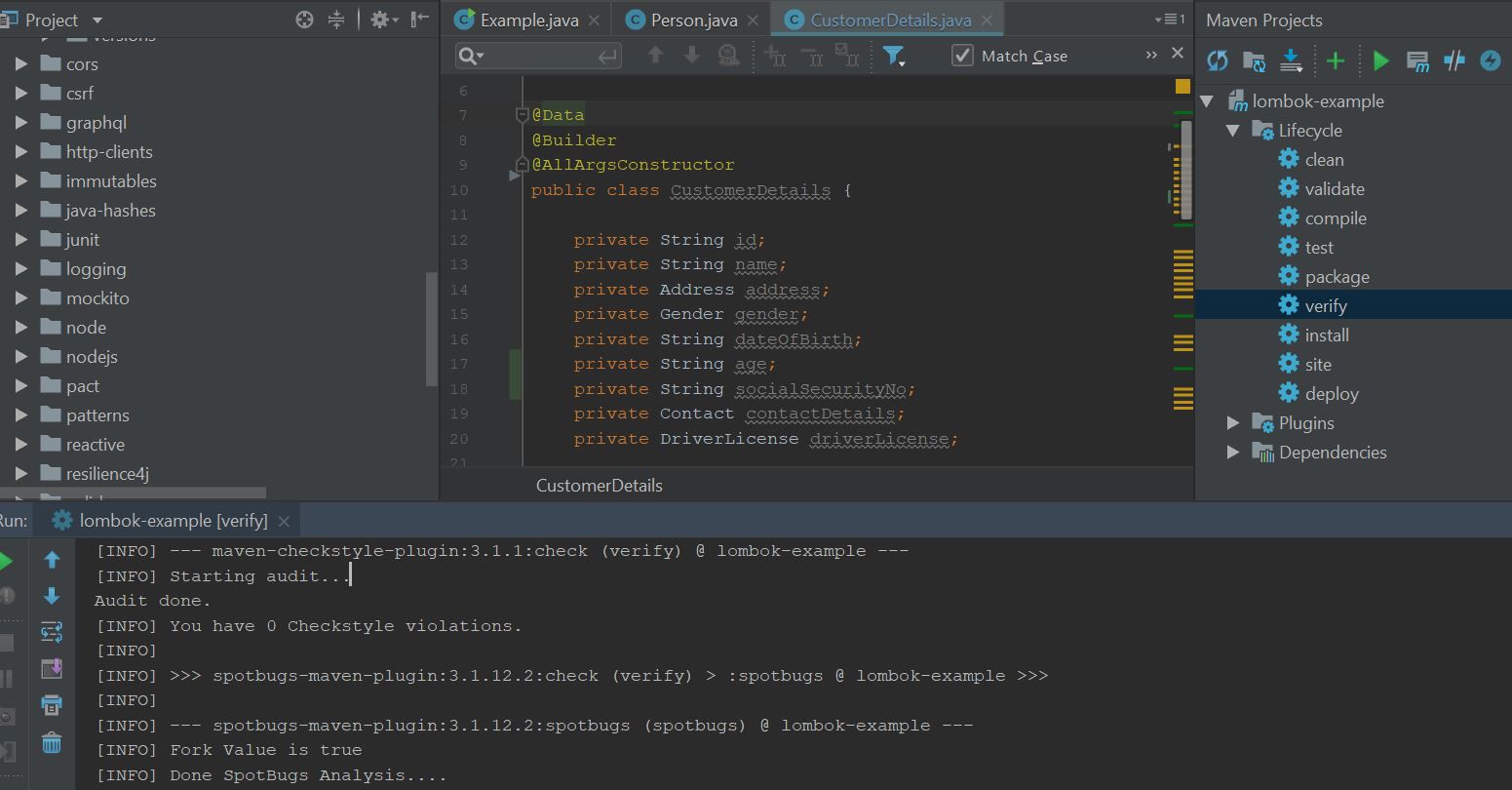
Task: Select the deploy lifecycle goal
Action: (1332, 393)
